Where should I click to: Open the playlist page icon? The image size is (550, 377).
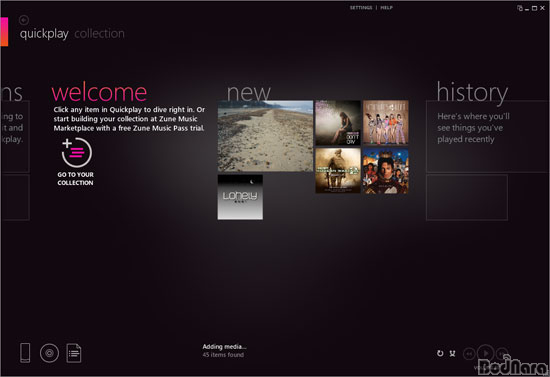click(x=74, y=353)
